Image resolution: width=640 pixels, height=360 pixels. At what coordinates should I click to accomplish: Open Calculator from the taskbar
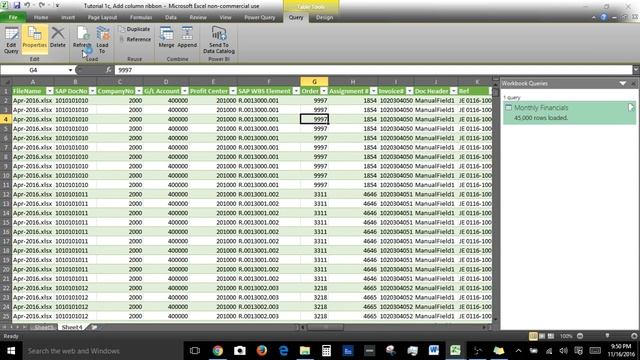tap(326, 351)
